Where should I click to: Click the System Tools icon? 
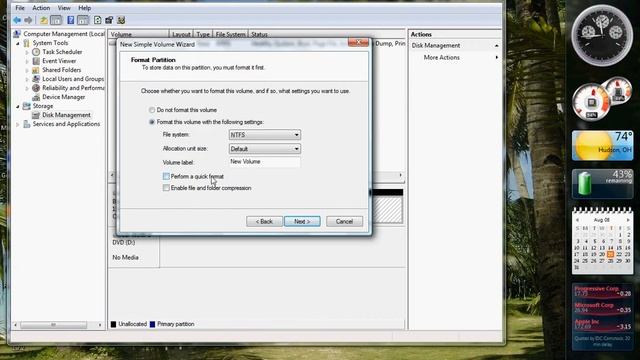[27, 43]
